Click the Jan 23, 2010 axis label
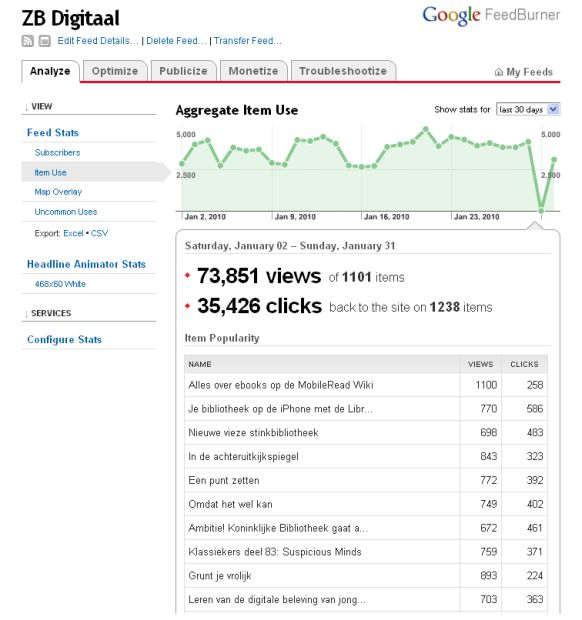The image size is (582, 620). 476,217
